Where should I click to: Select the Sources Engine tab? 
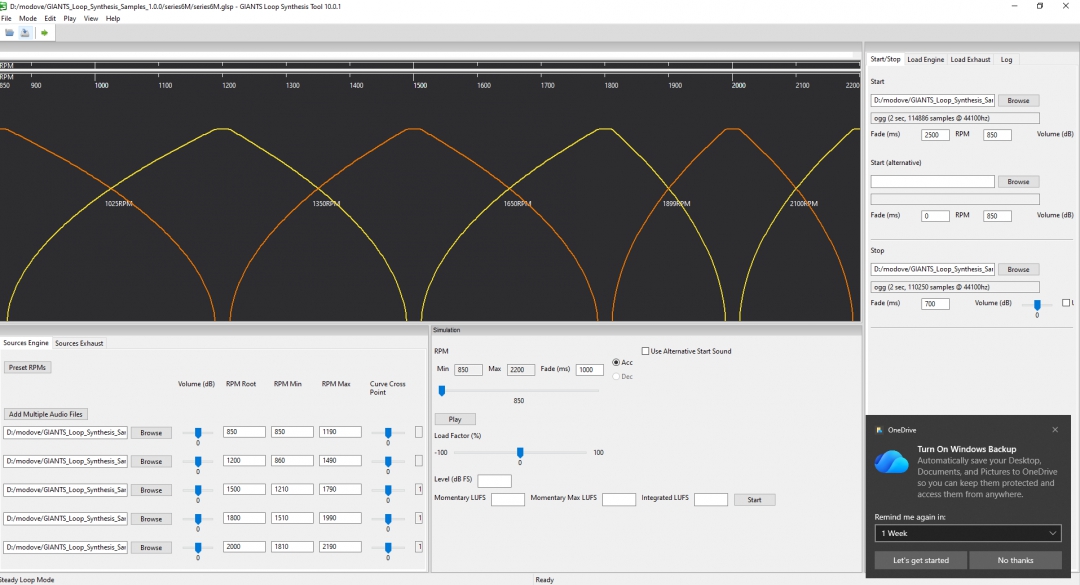coord(26,342)
